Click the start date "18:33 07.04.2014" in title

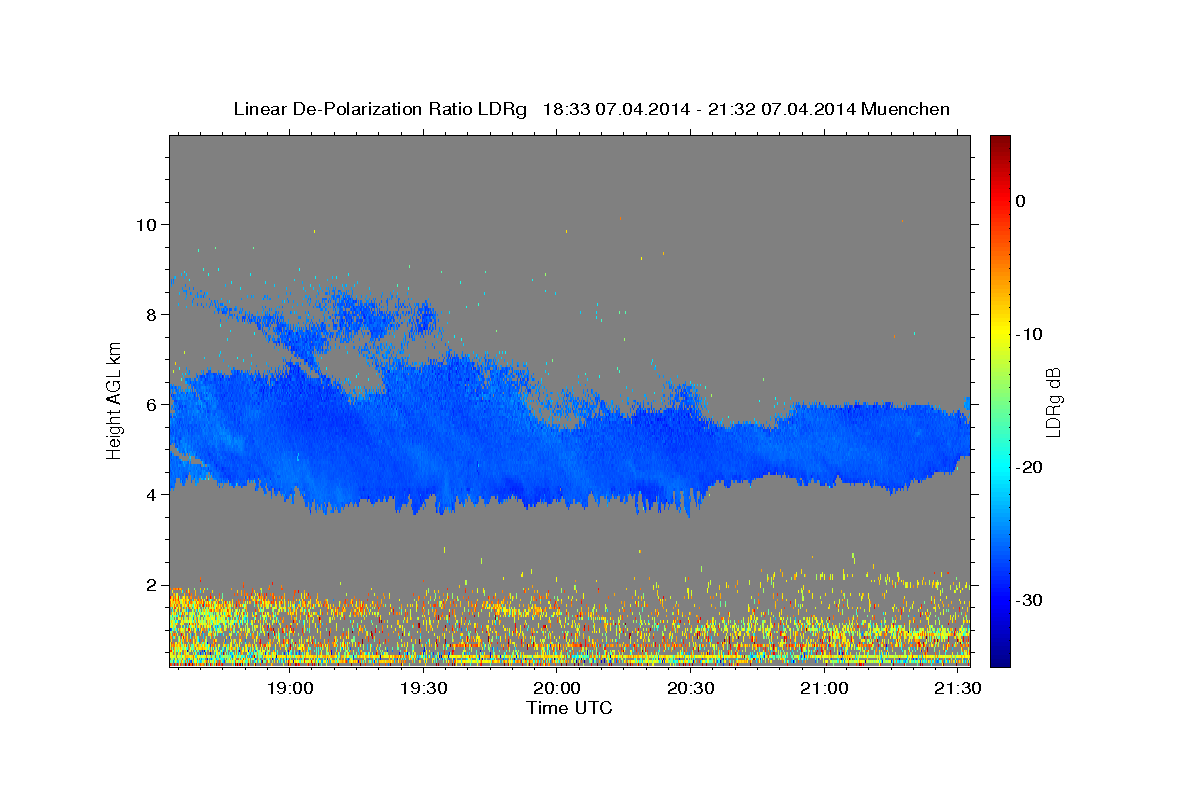coord(615,109)
